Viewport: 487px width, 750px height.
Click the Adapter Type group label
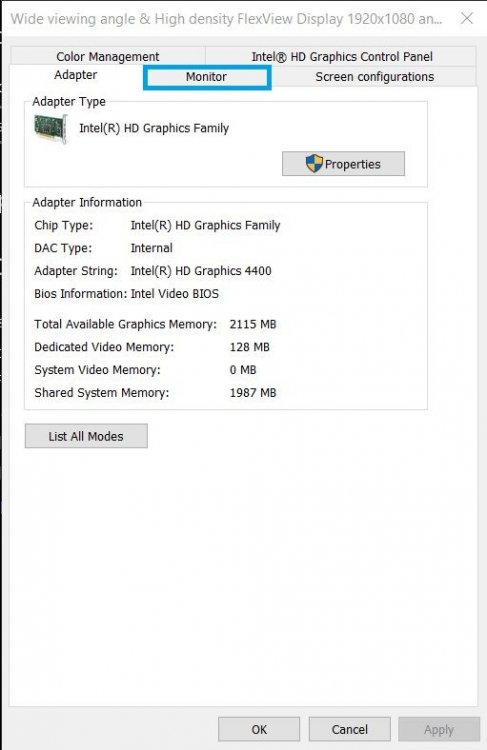pyautogui.click(x=69, y=101)
